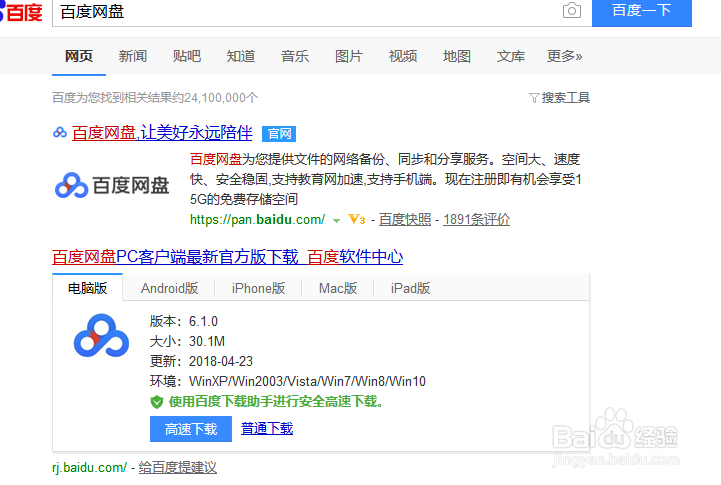Image resolution: width=721 pixels, height=485 pixels.
Task: Click the 普通下载 link
Action: click(267, 428)
